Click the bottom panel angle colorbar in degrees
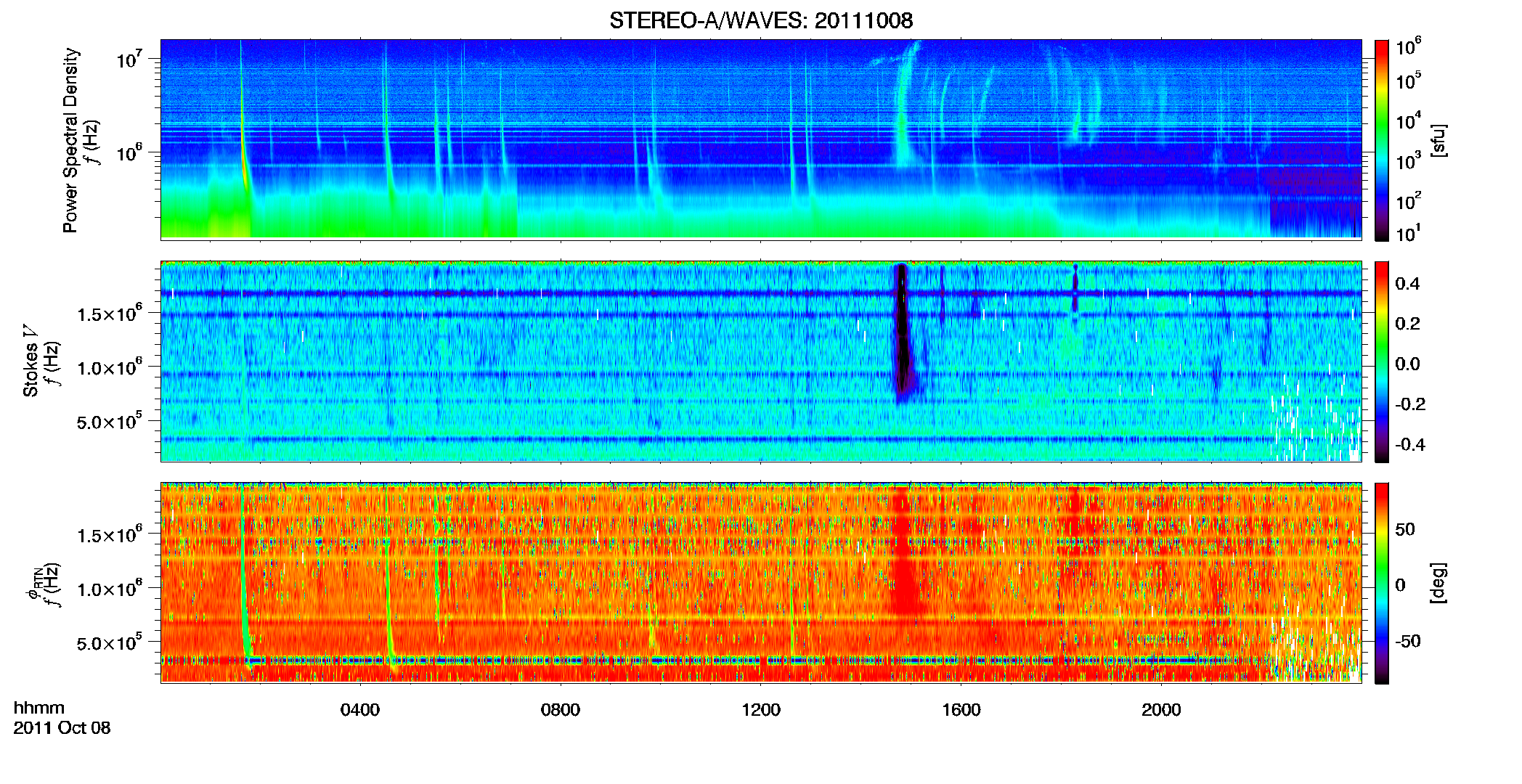The width and height of the screenshot is (1522, 784). pos(1382,584)
